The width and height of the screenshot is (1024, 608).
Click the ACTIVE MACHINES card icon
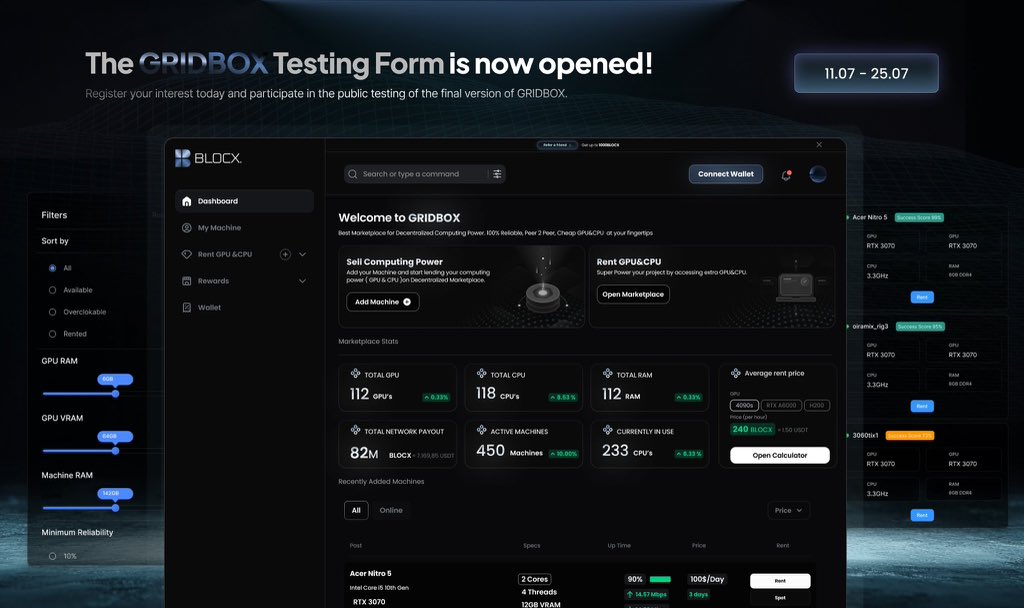pos(481,430)
